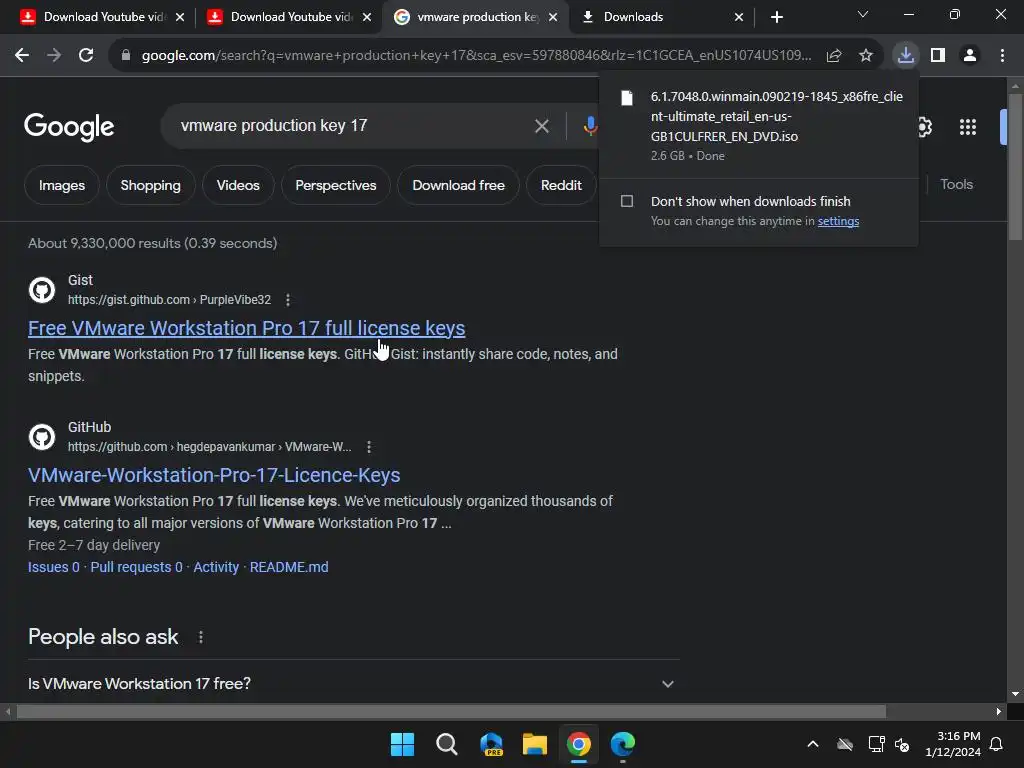The width and height of the screenshot is (1024, 768).
Task: Open People also ask three-dot options
Action: (200, 637)
